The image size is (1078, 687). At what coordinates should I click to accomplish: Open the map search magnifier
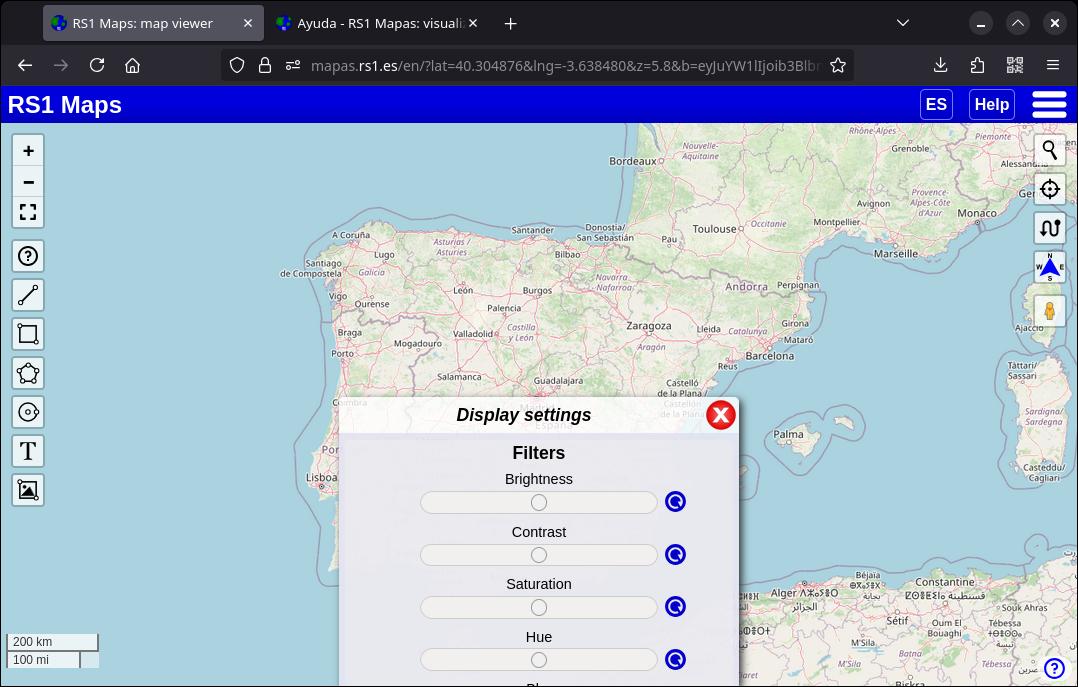pos(1050,150)
